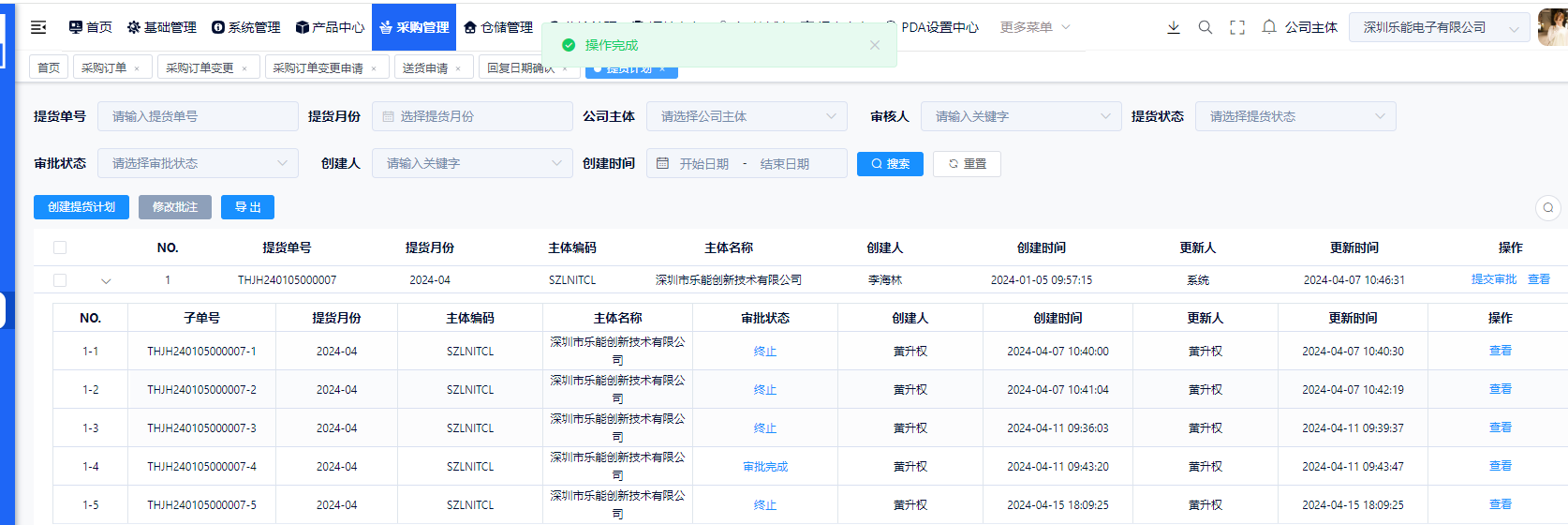Viewport: 1568px width, 525px height.
Task: Click 查看 for sub-order THJH240105000007-3
Action: pyautogui.click(x=1501, y=427)
